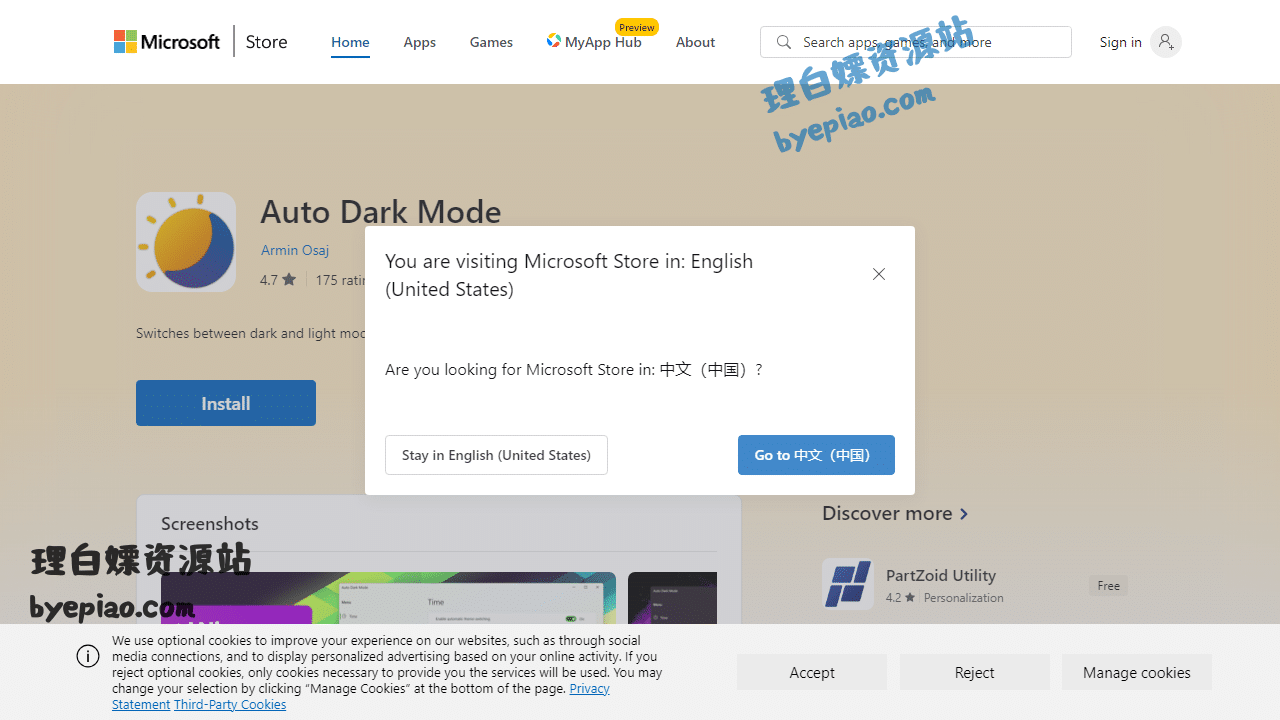1280x720 pixels.
Task: Click the Auto Dark Mode title
Action: [381, 212]
